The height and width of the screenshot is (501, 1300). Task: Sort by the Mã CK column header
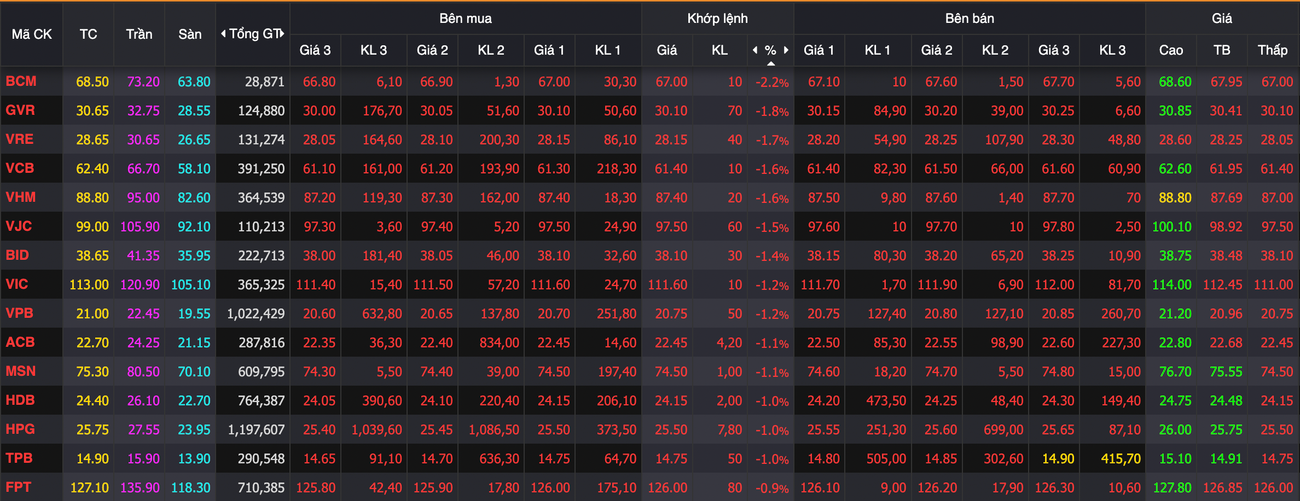[31, 34]
